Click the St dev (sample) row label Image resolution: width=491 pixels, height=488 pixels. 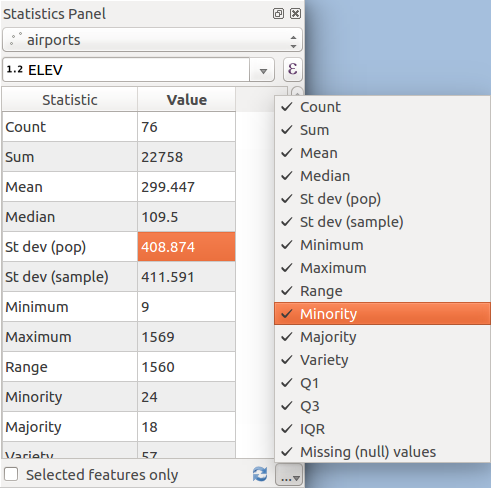point(70,277)
